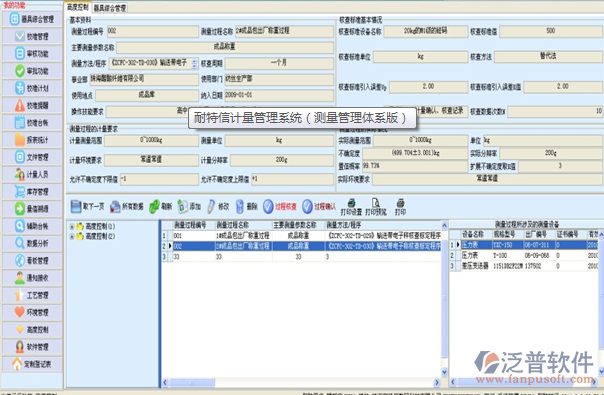The image size is (604, 395).
Task: Click the 刷新 refresh toolbar icon
Action: point(154,207)
